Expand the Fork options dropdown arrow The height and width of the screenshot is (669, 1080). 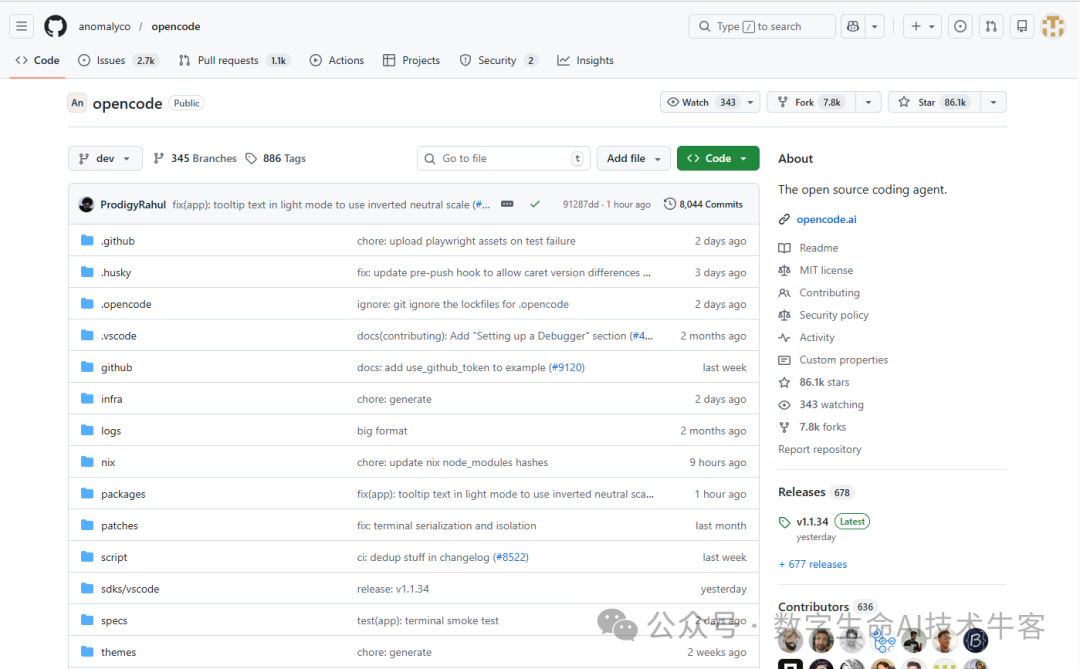click(x=868, y=103)
